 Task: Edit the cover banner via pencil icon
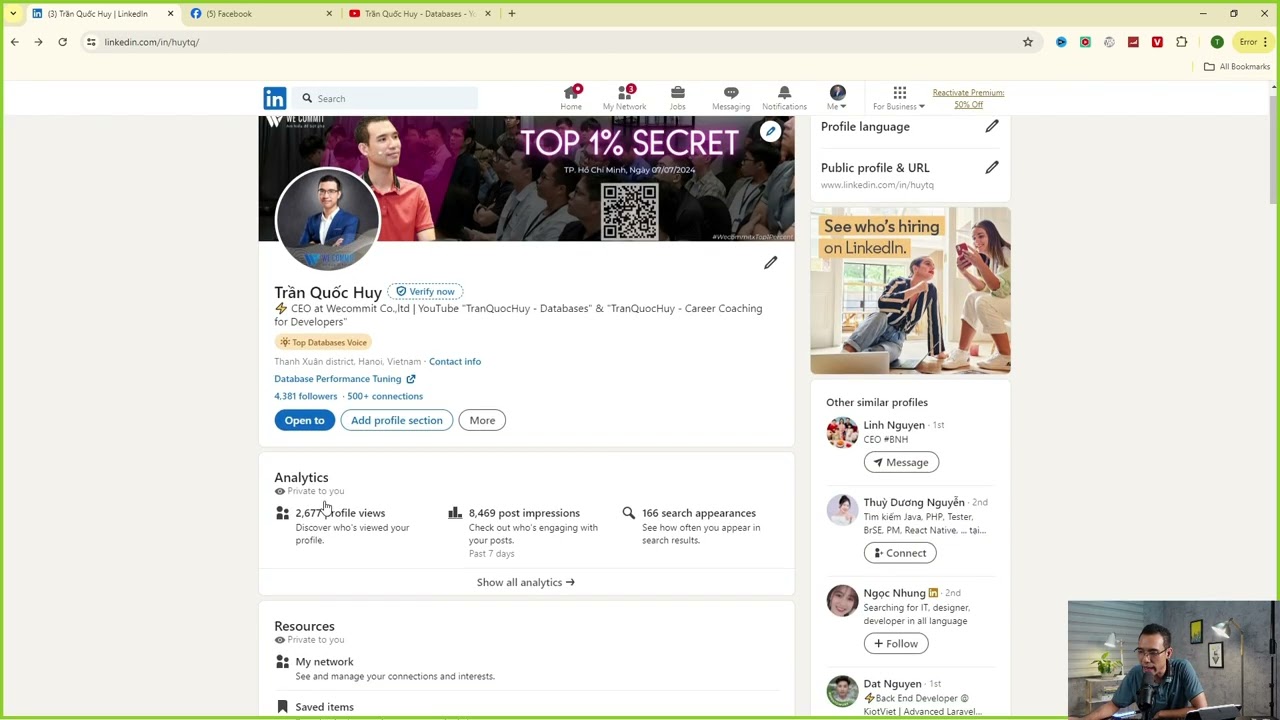pos(770,131)
